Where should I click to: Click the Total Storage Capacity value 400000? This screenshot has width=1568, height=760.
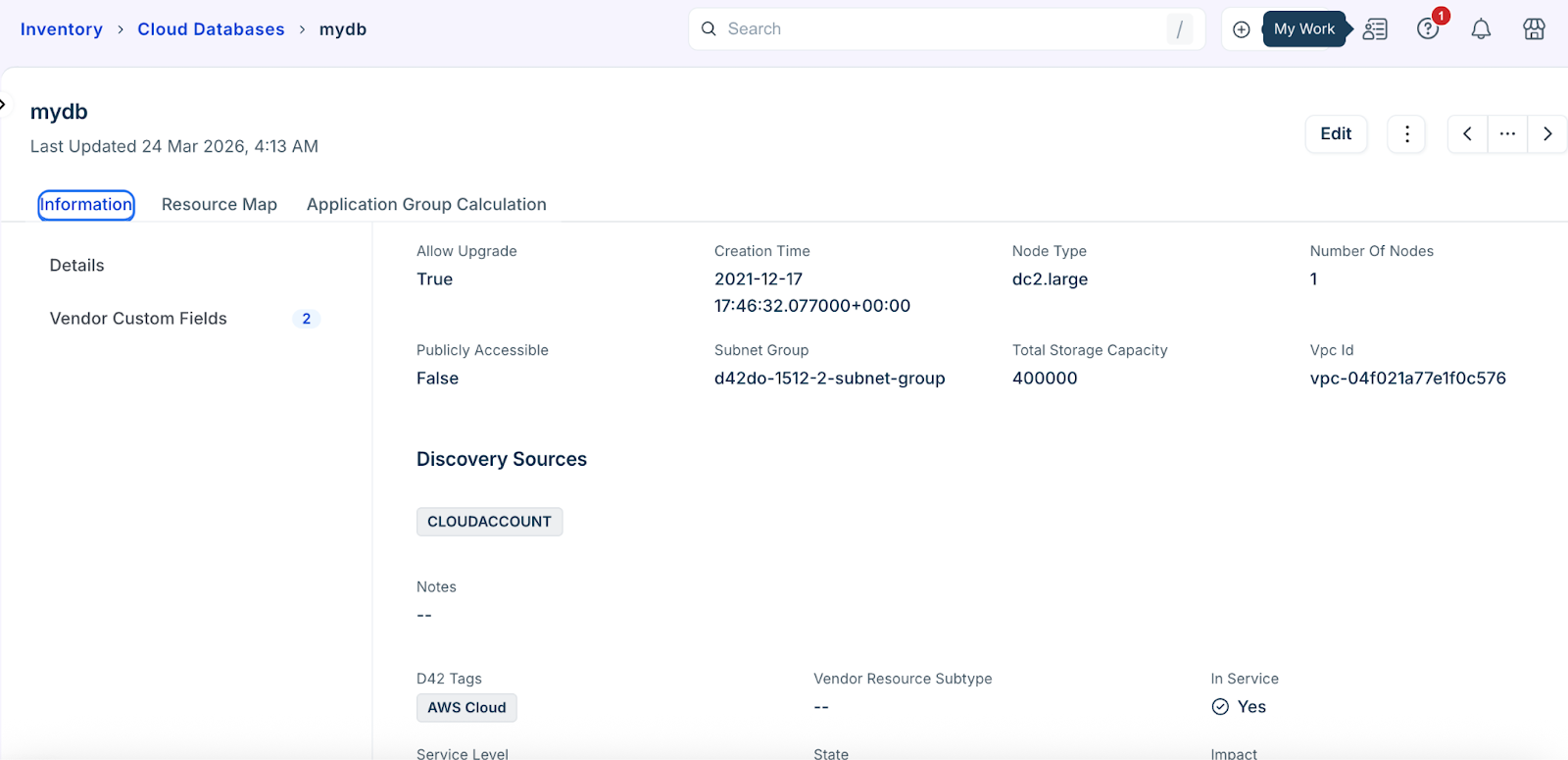point(1045,379)
